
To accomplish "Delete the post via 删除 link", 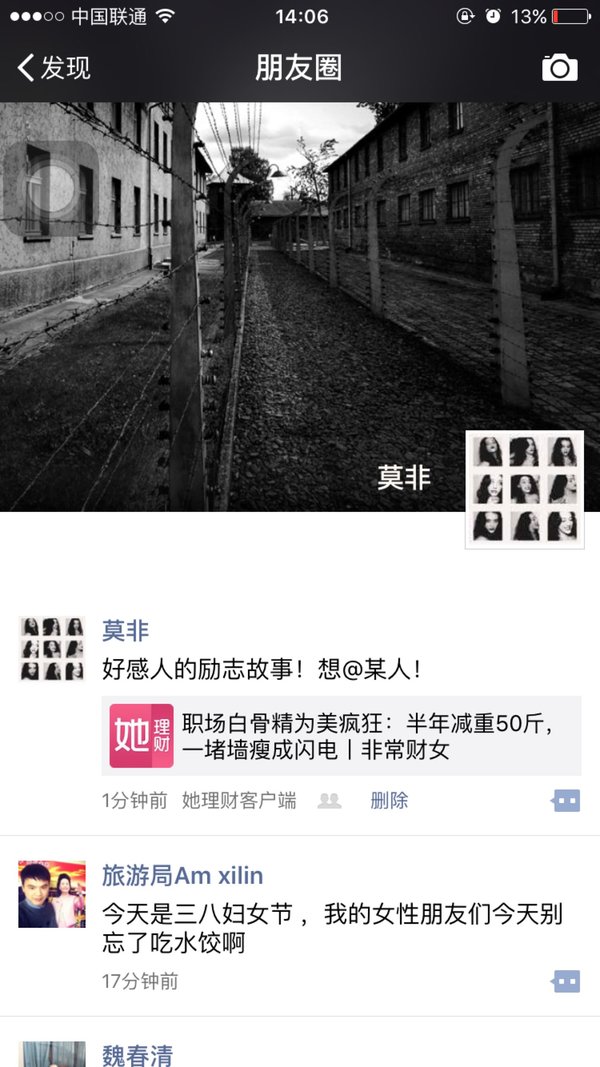I will (389, 801).
